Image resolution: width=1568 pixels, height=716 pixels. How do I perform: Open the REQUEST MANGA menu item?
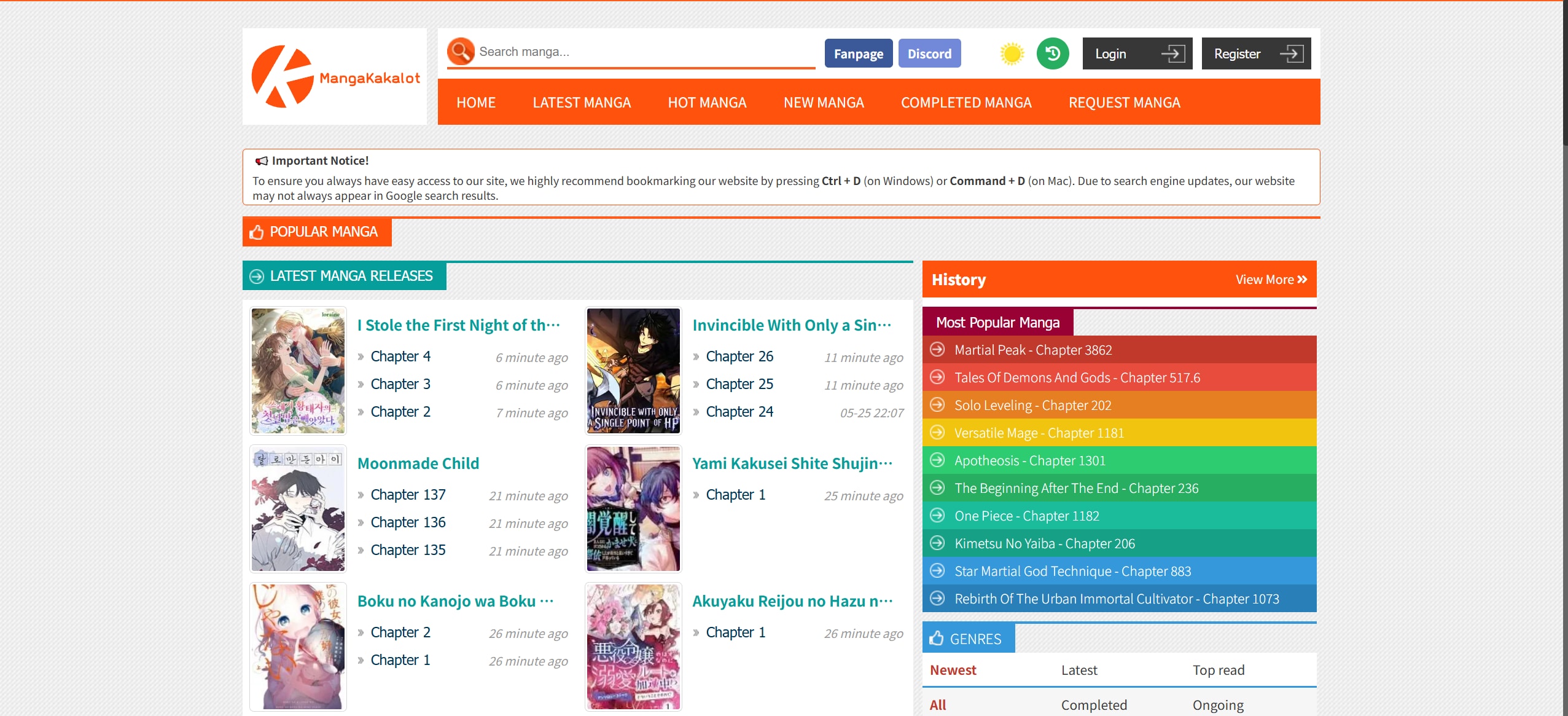pos(1125,103)
